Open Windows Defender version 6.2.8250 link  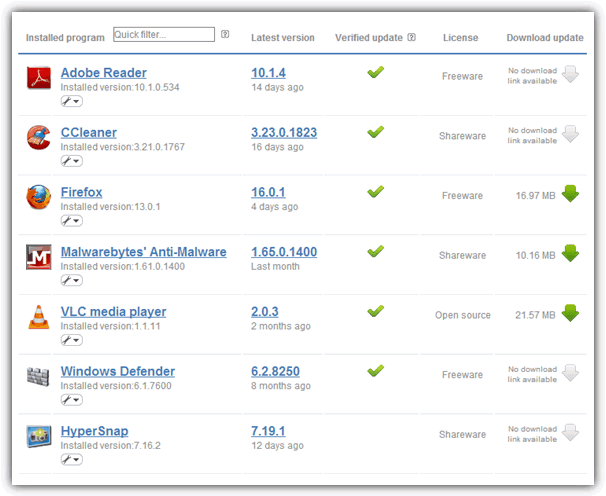pos(275,371)
